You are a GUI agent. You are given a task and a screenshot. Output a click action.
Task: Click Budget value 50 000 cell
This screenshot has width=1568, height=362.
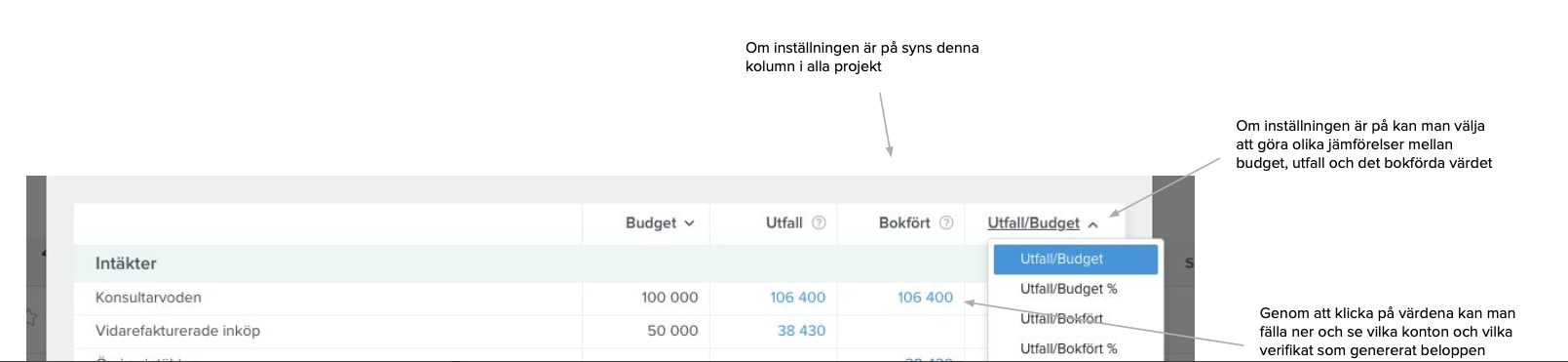672,331
